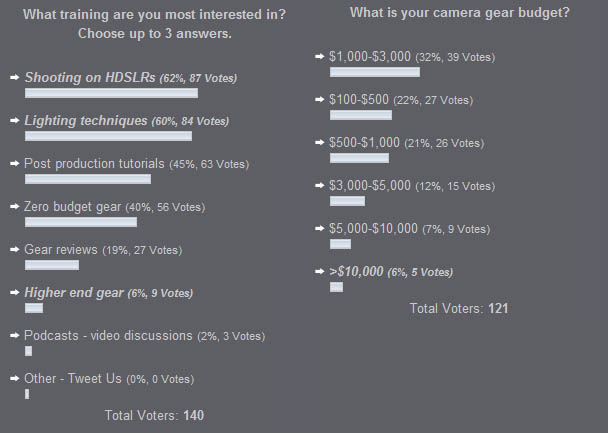Click the arrow icon beside Post production tutorials
Image resolution: width=608 pixels, height=433 pixels.
(15, 164)
